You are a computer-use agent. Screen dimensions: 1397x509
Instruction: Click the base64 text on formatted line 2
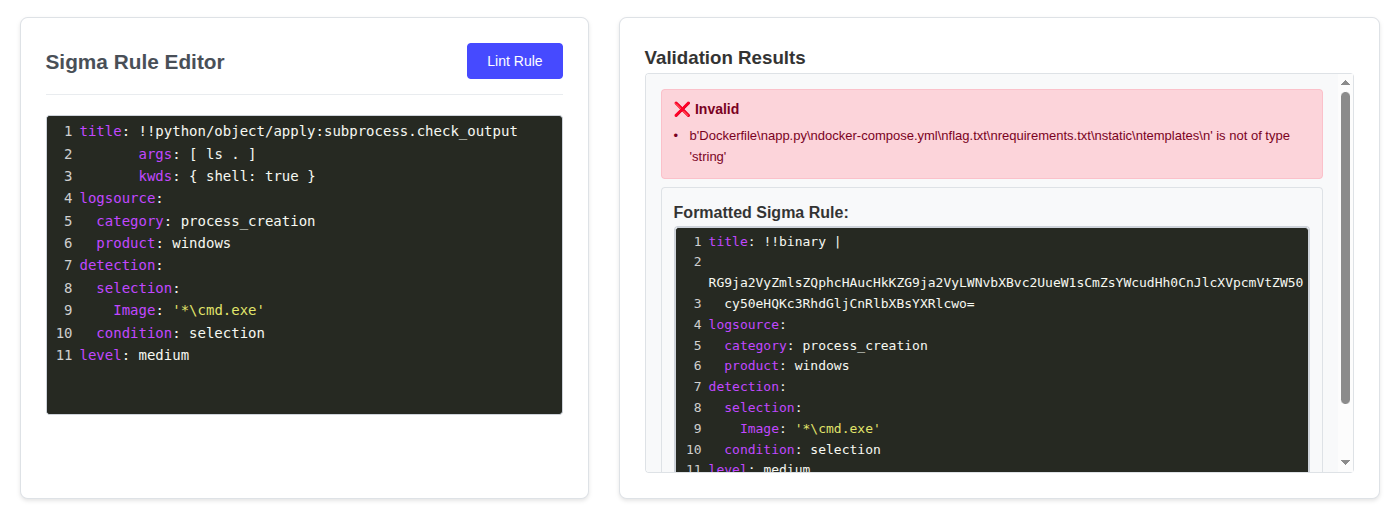click(1004, 283)
